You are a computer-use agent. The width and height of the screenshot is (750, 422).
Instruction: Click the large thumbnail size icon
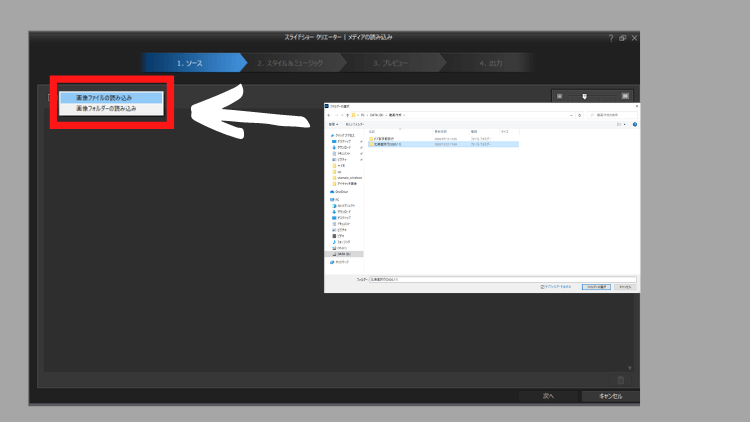point(625,96)
